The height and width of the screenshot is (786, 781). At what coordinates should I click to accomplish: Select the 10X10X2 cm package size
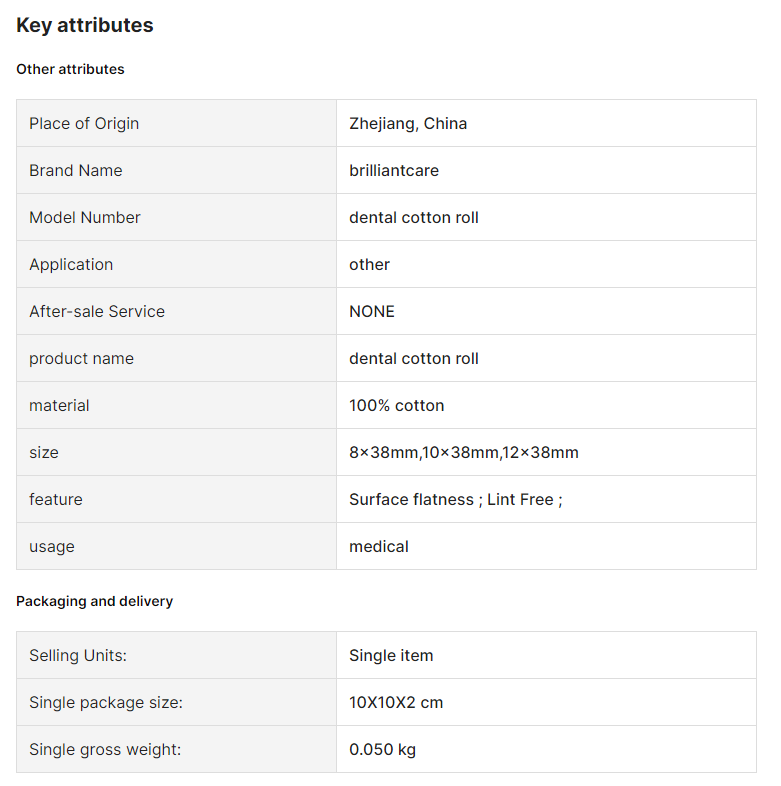pos(396,703)
